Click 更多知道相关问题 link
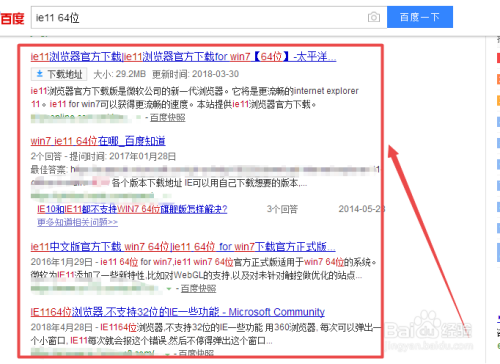500x364 pixels. click(x=77, y=222)
